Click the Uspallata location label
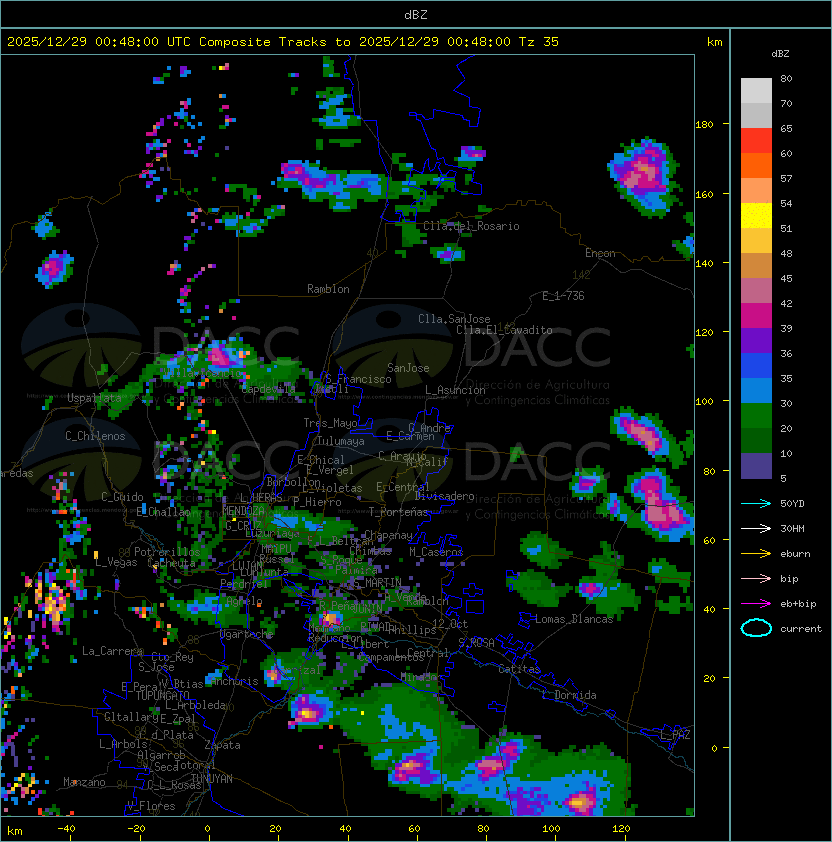 [x=95, y=398]
